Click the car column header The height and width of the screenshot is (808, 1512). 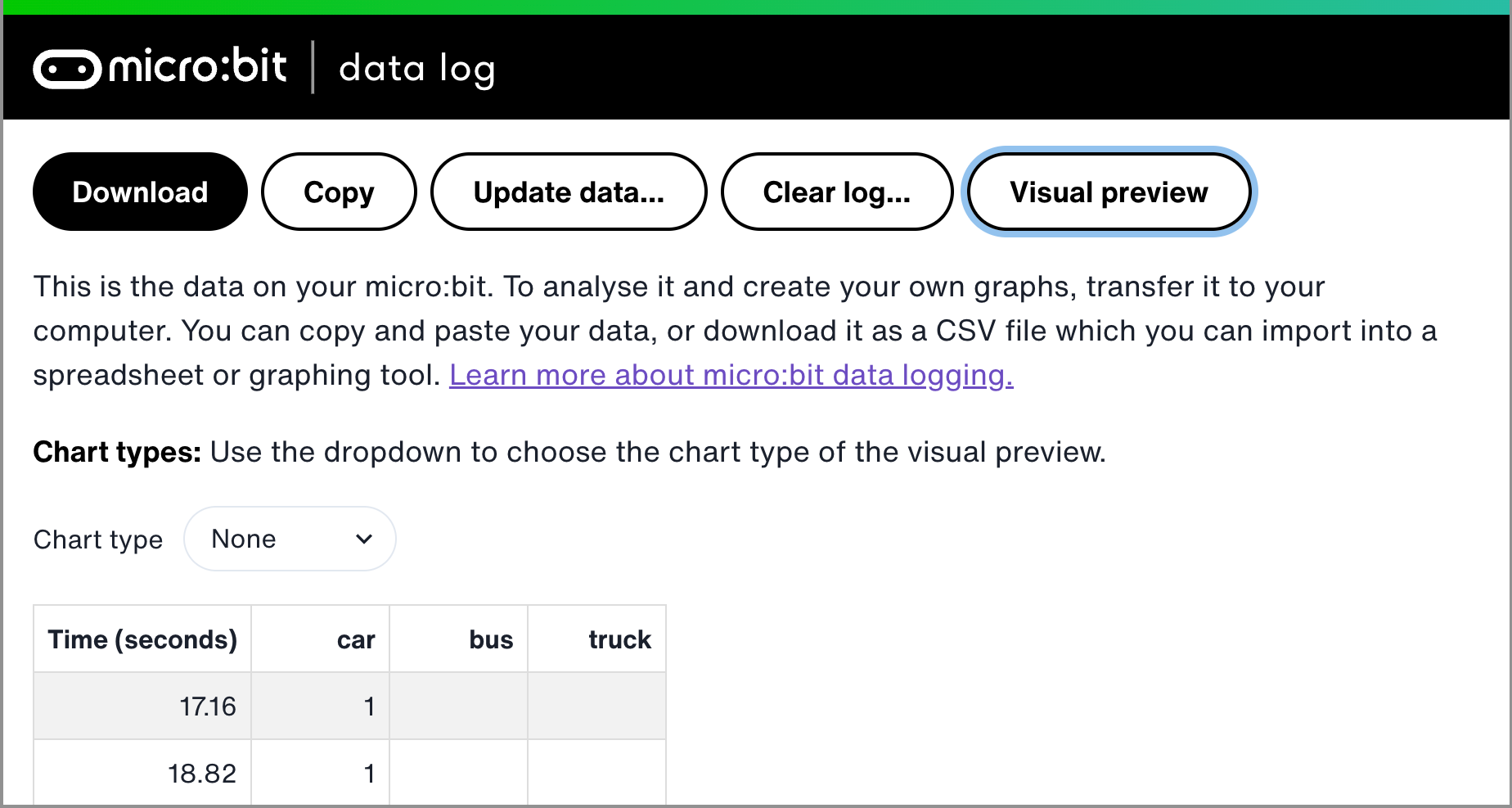coord(355,639)
